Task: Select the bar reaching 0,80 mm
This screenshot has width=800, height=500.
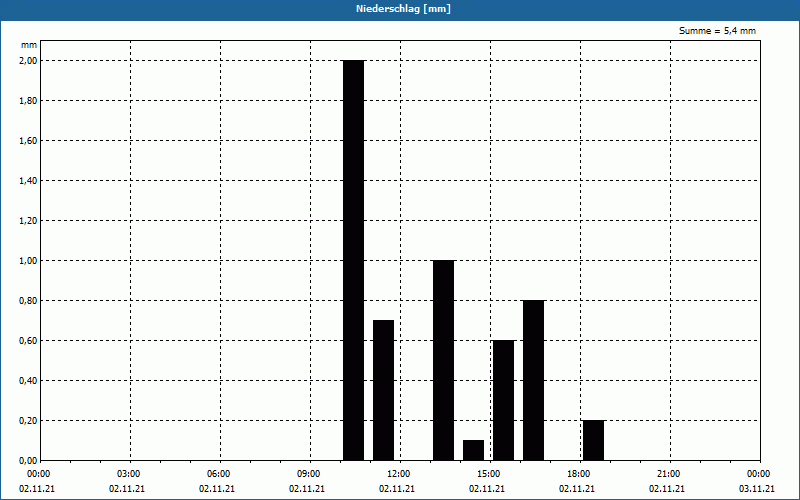Action: (x=534, y=380)
